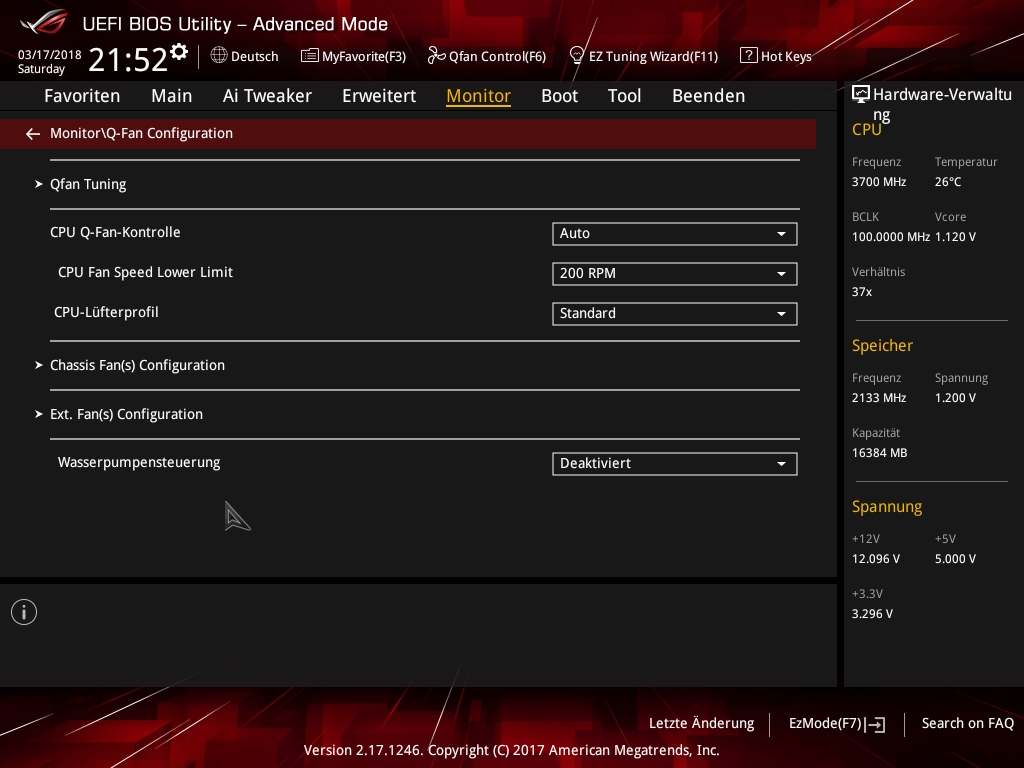Switch to Erweitert tab
Image resolution: width=1024 pixels, height=768 pixels.
(x=379, y=96)
